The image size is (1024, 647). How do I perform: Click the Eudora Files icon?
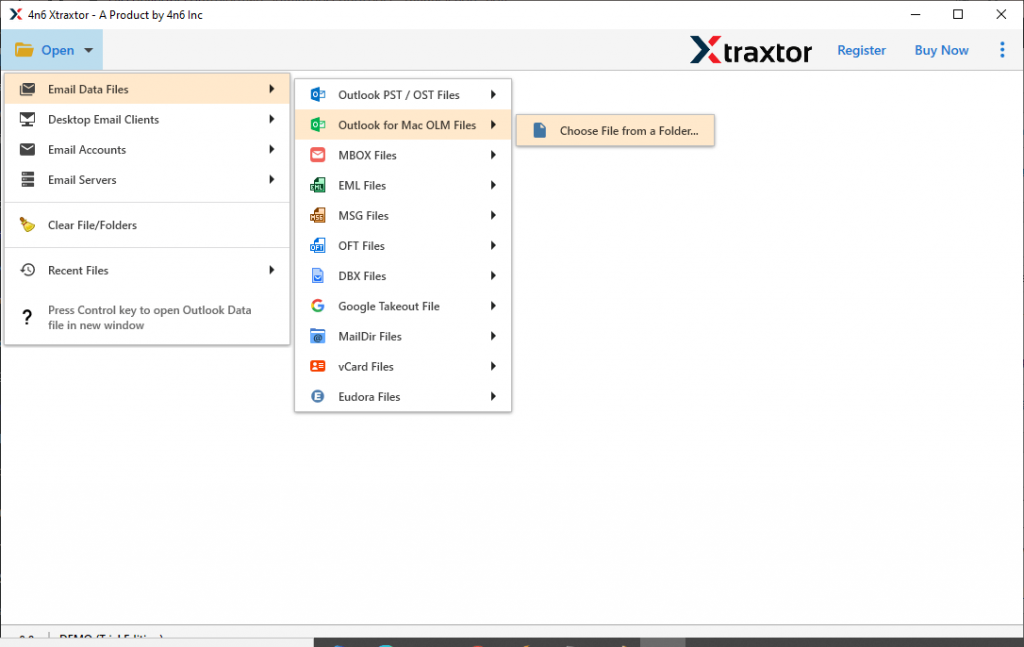point(318,397)
